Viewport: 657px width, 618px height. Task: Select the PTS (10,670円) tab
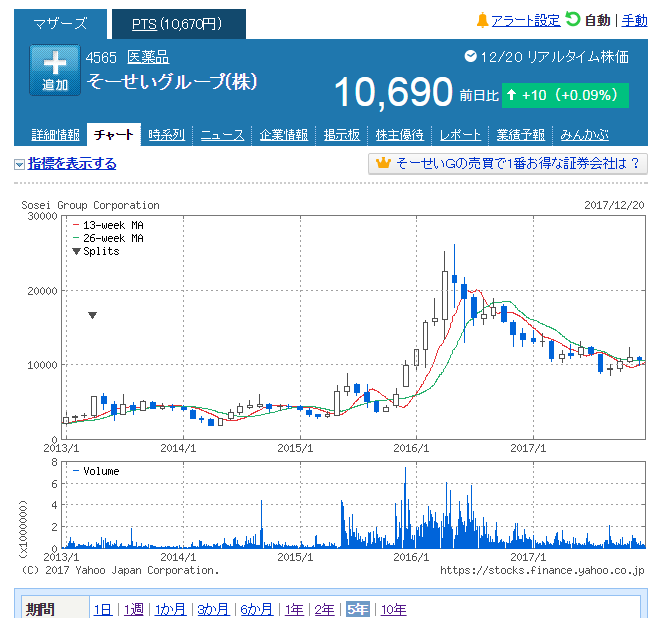click(179, 24)
